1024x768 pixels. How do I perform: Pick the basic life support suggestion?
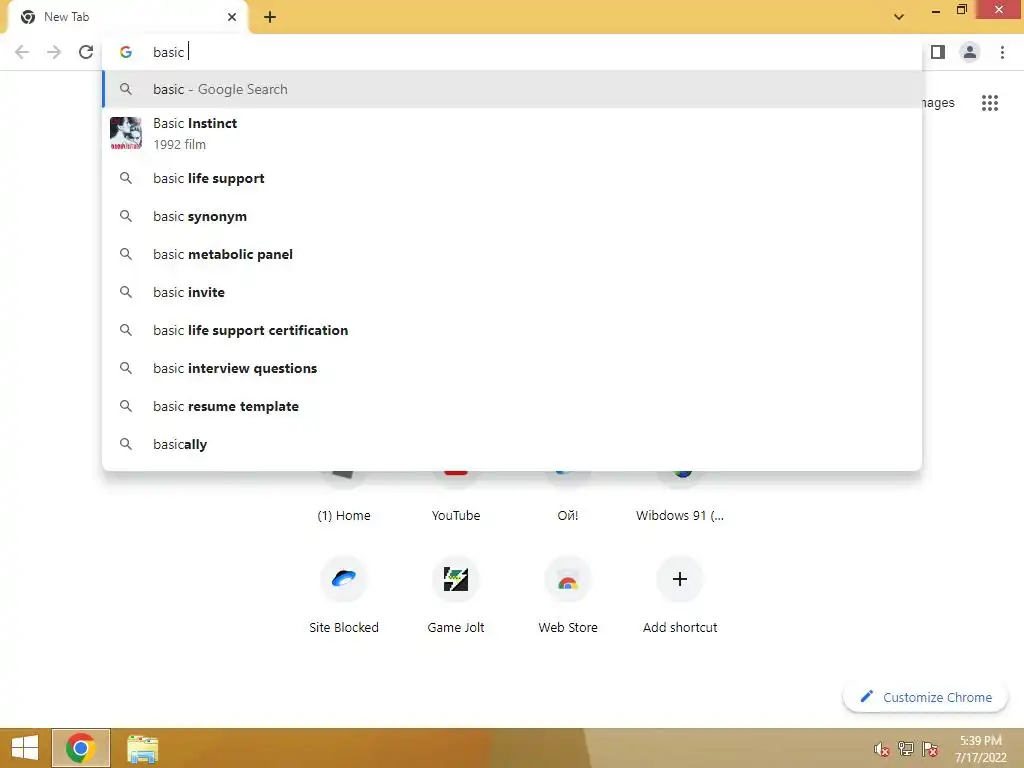tap(512, 178)
